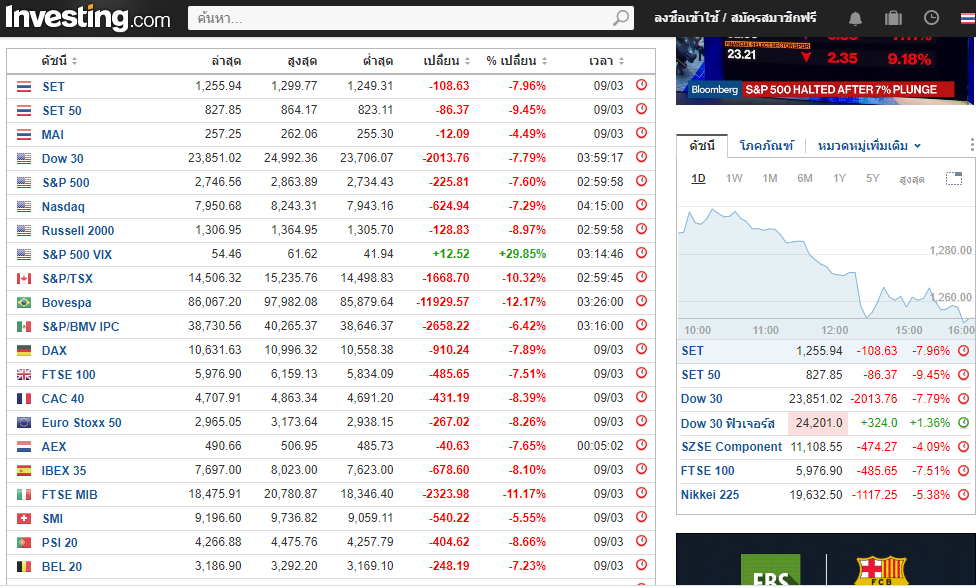Click the chart fullscreen dashed-box icon
This screenshot has height=588, width=976.
coord(954,179)
